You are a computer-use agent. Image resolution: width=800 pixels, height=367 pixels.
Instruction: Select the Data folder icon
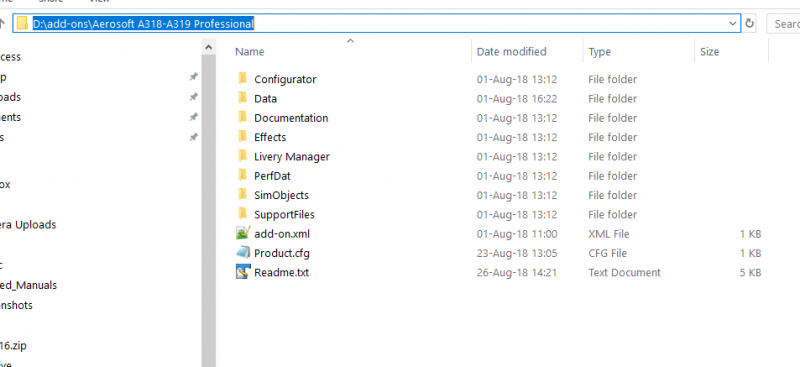[242, 98]
